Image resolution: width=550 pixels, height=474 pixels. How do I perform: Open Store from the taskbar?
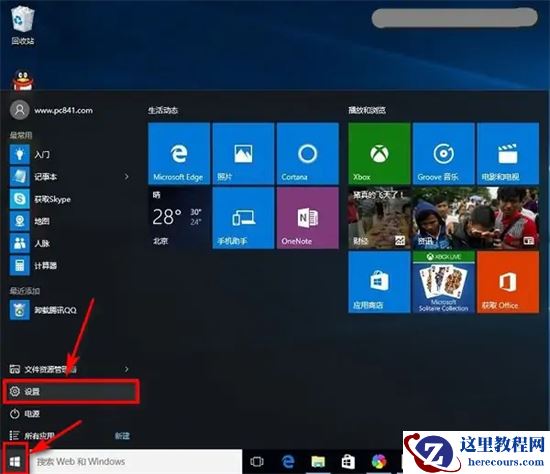point(348,461)
